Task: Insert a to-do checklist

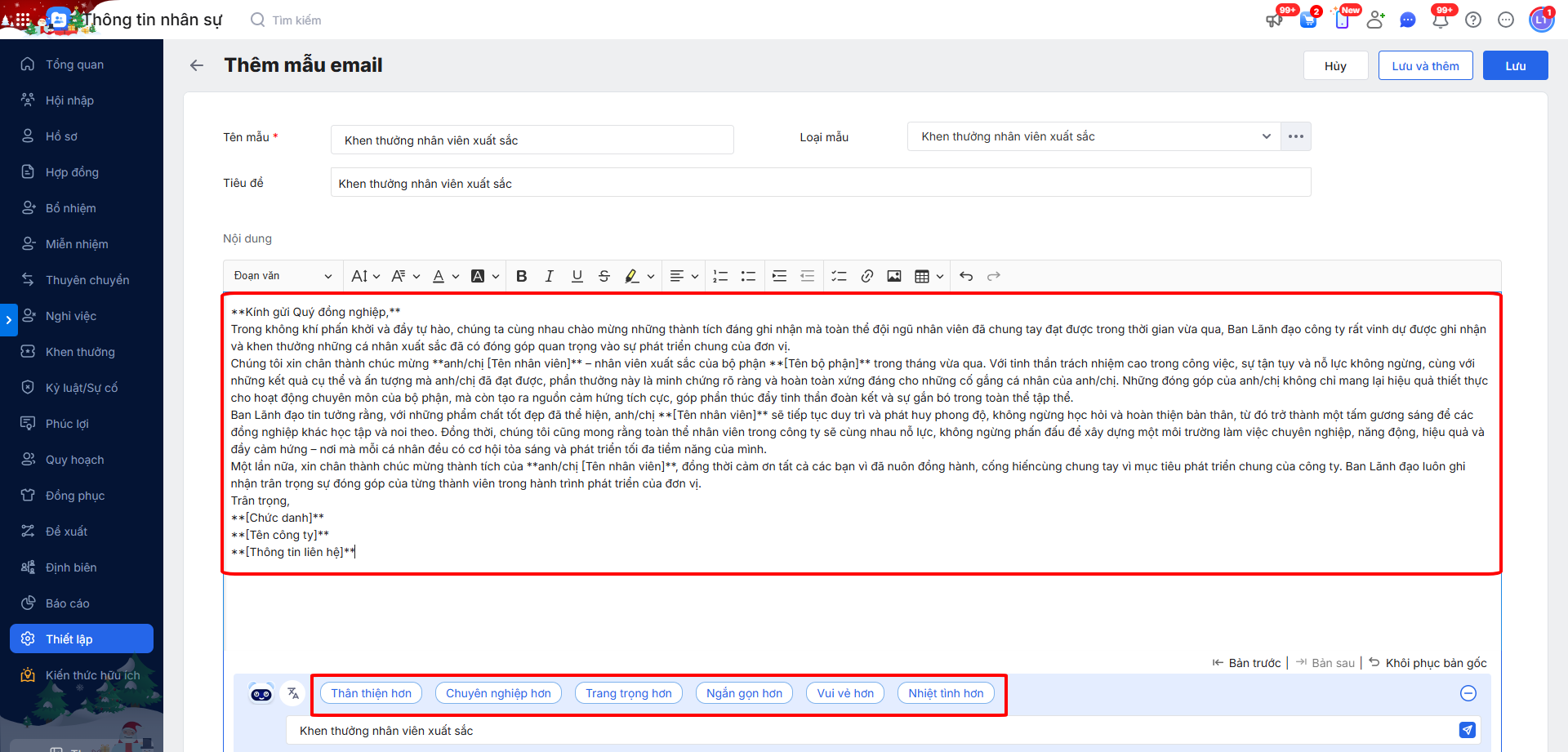Action: point(839,276)
